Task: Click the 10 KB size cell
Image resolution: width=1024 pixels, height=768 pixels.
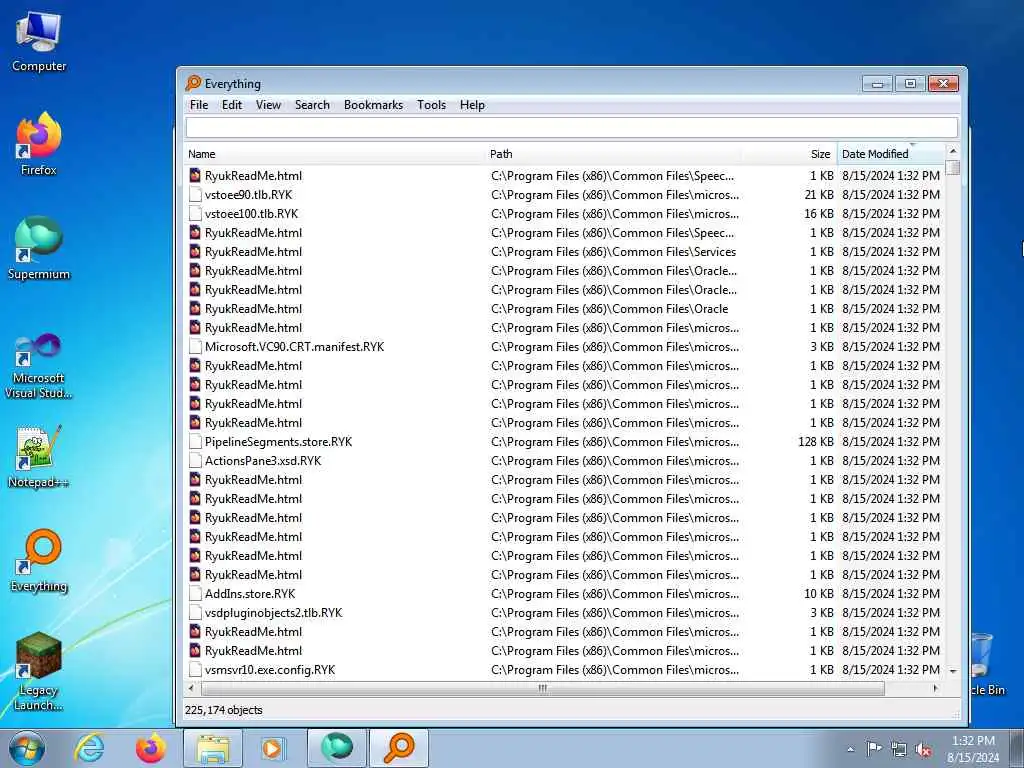Action: pos(819,594)
